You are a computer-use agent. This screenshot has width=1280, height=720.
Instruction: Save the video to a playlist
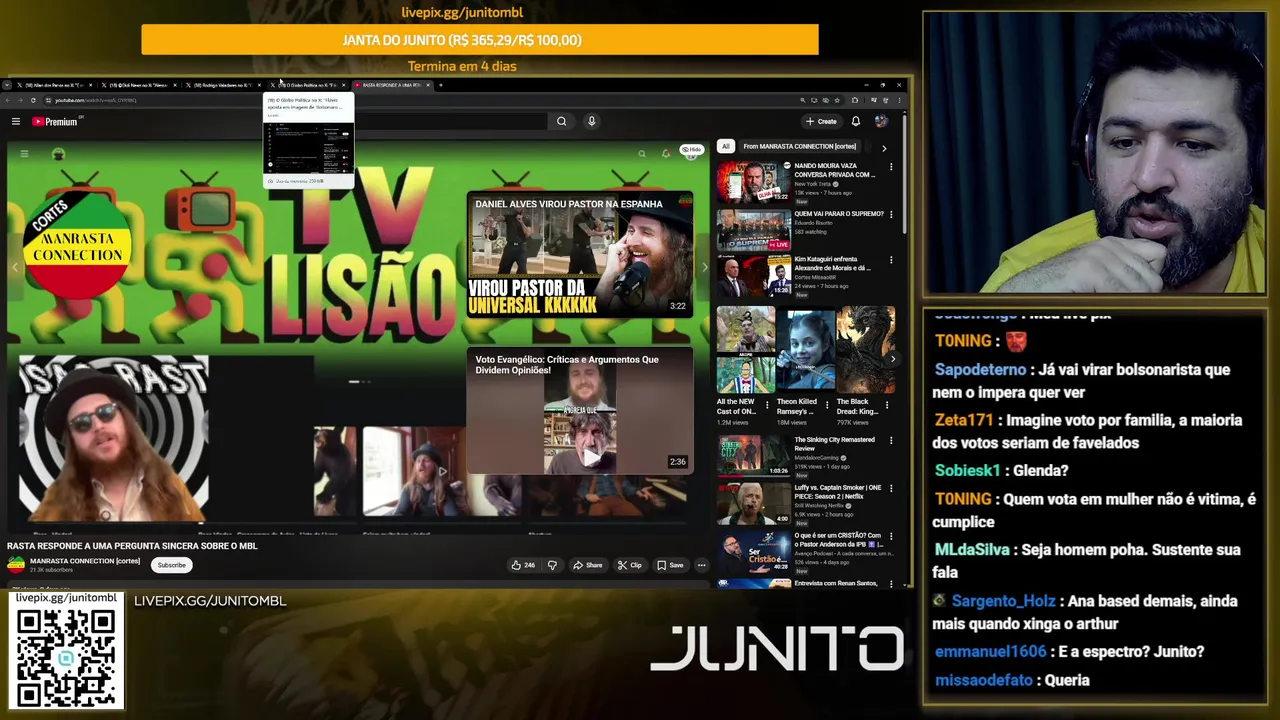670,565
